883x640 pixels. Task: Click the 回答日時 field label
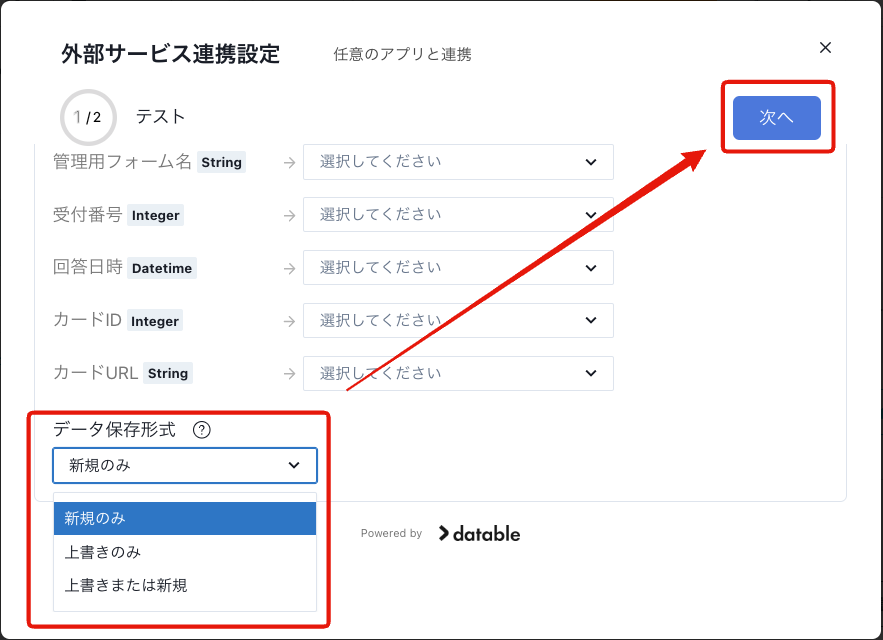[87, 267]
